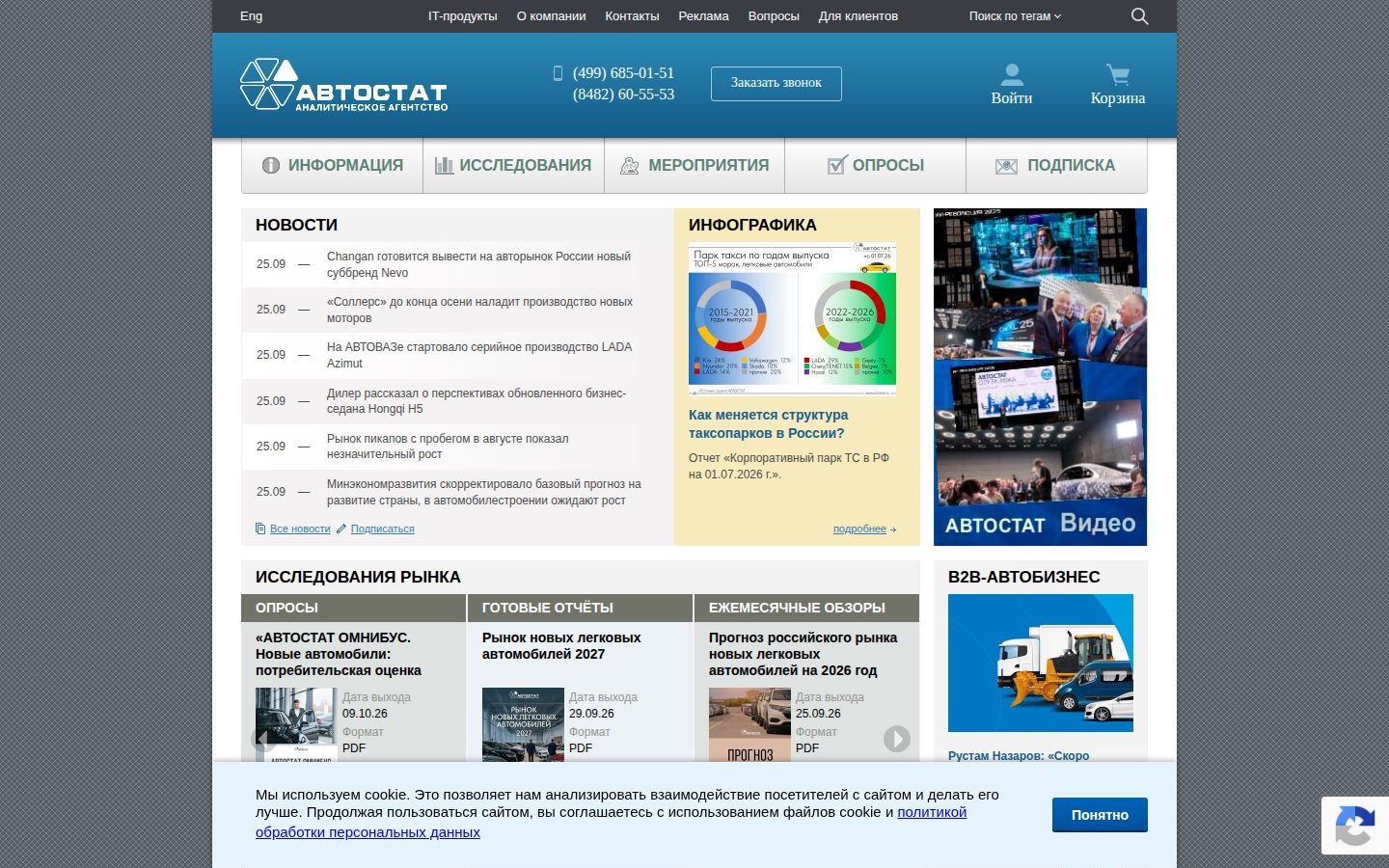Click the Омнибус report cover thumbnail
1389x868 pixels.
coord(296,724)
